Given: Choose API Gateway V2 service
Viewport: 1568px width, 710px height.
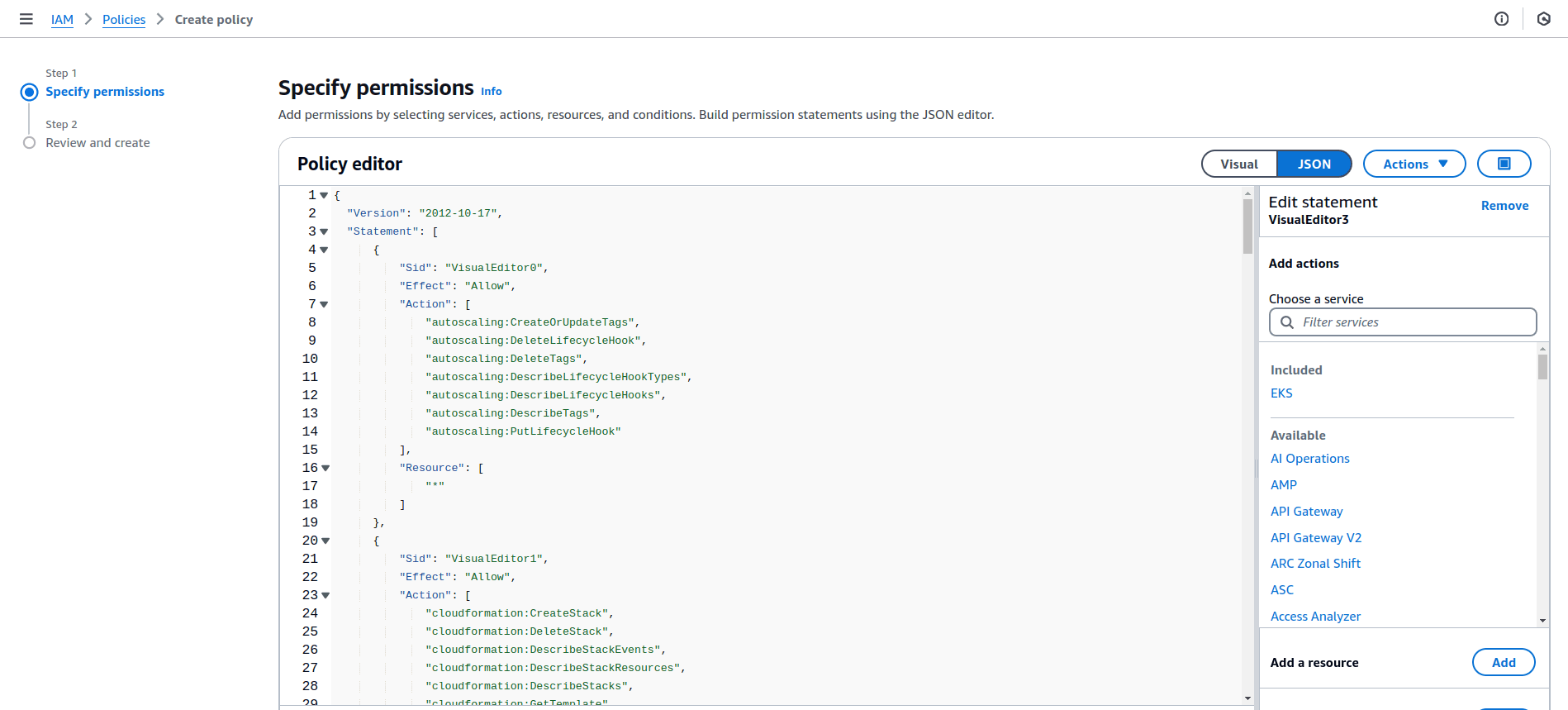Looking at the screenshot, I should pyautogui.click(x=1316, y=538).
